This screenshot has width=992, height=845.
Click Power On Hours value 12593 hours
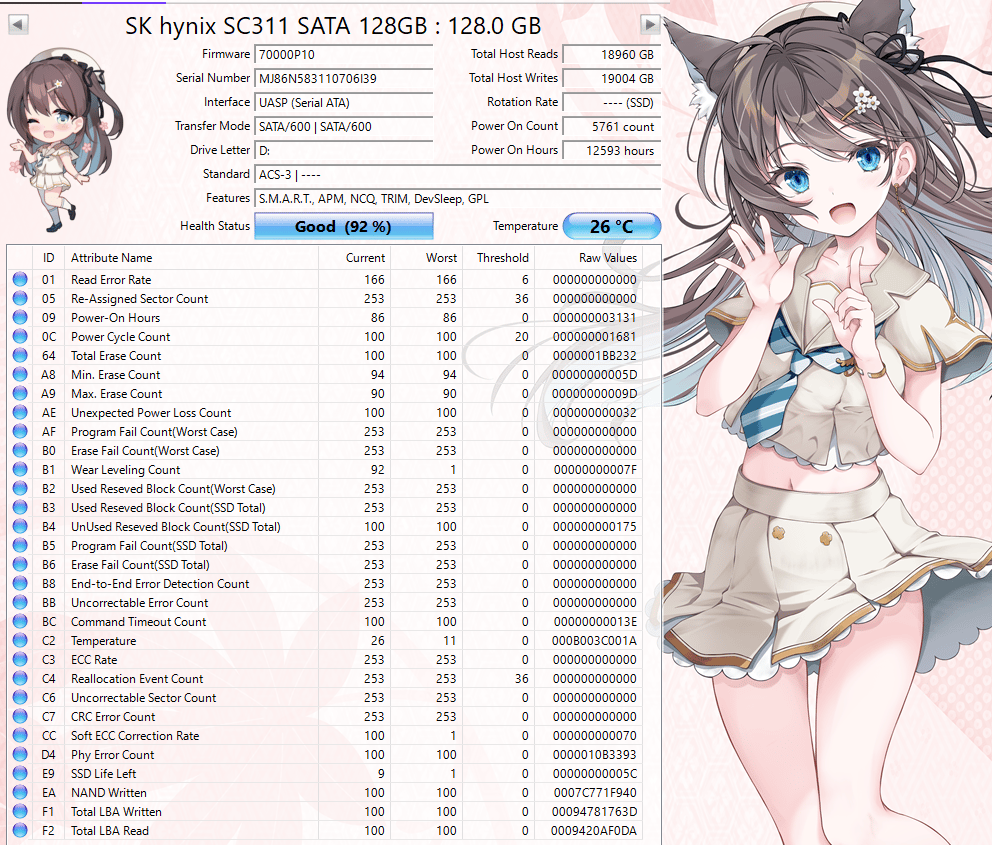tap(612, 151)
